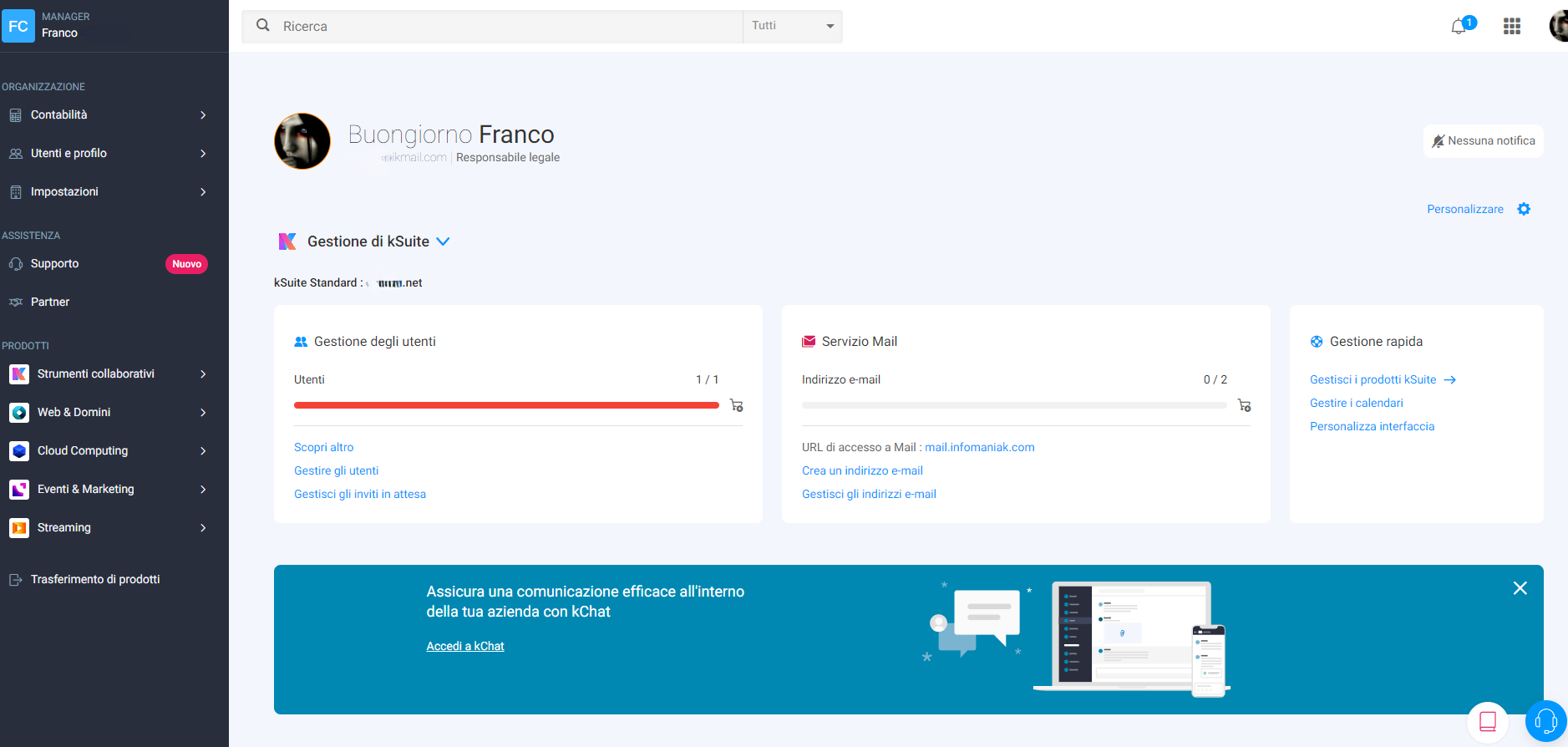Expand the Gestione di kSuite dropdown arrow
1568x747 pixels.
point(443,241)
